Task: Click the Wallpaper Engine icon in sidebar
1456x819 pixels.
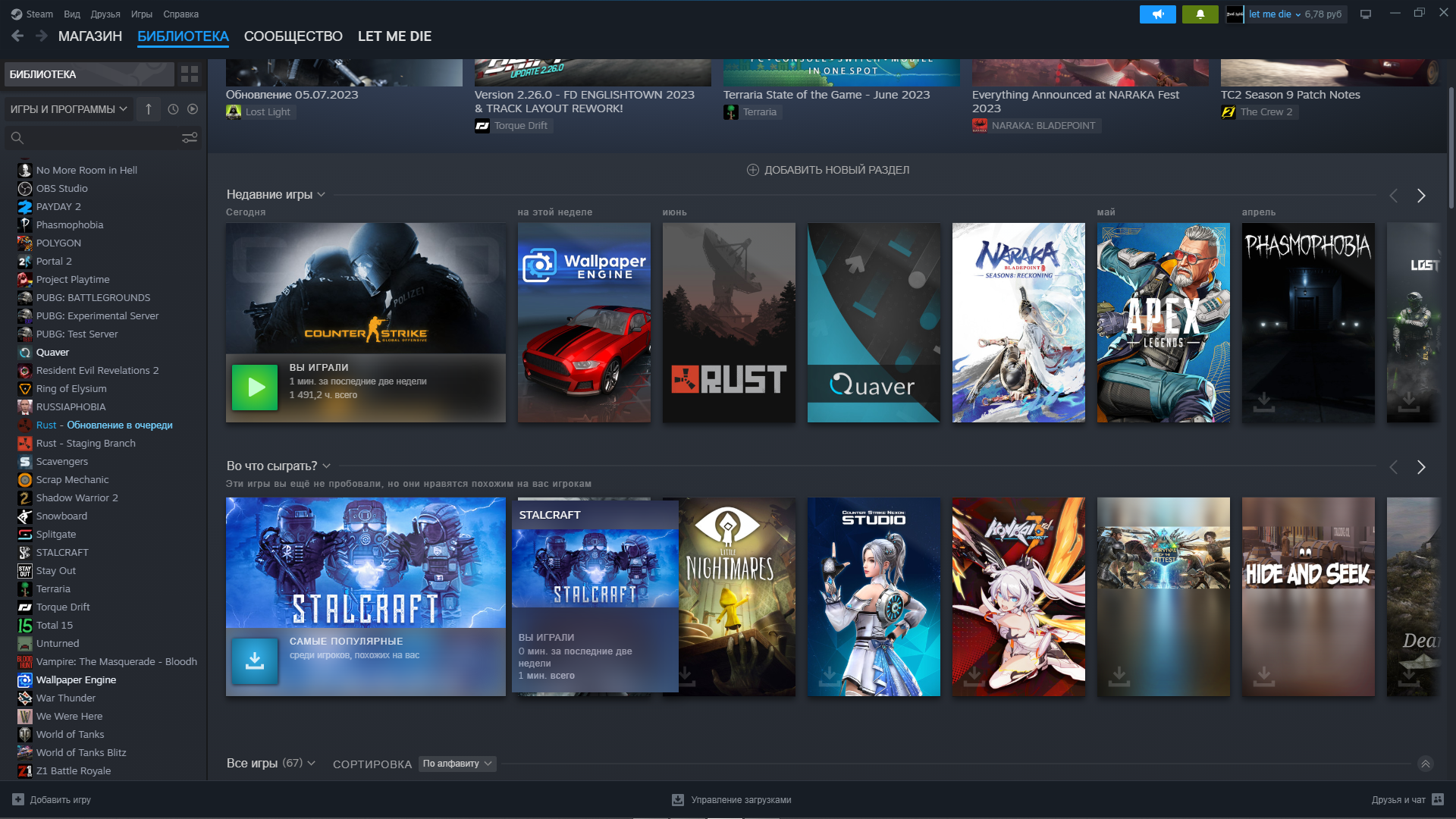Action: [25, 680]
